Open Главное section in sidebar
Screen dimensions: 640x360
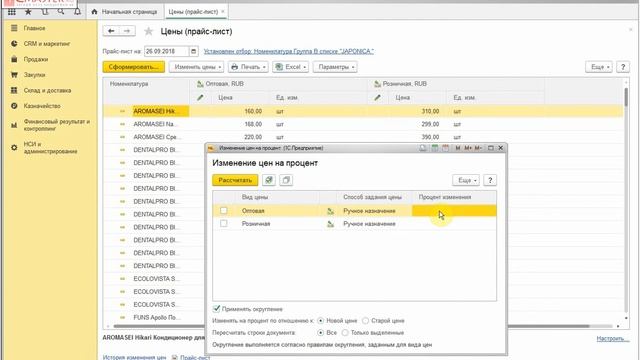34,28
